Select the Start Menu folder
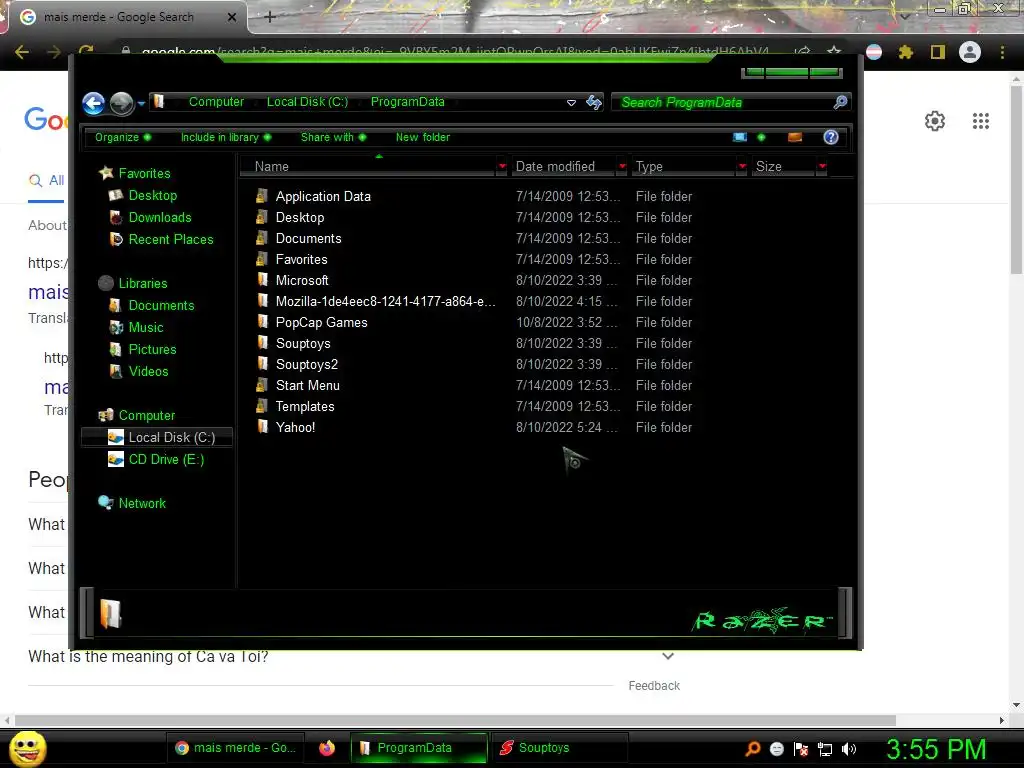 point(307,385)
